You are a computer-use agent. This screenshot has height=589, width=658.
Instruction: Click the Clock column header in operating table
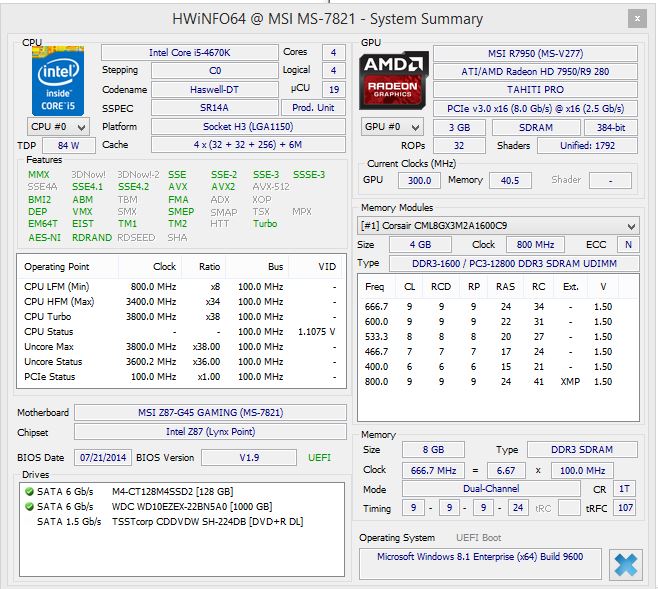[x=150, y=266]
